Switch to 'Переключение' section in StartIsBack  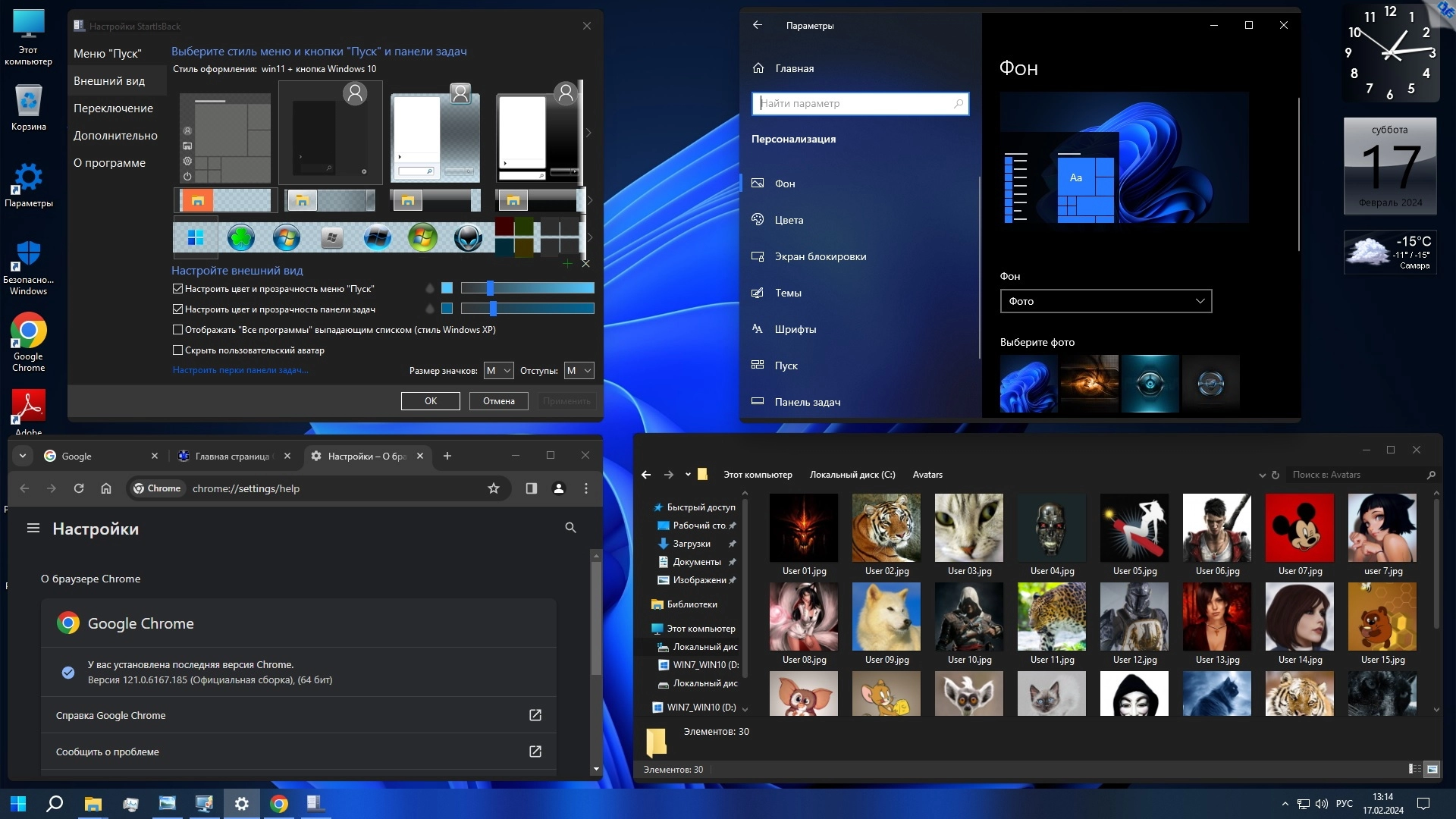(x=113, y=108)
